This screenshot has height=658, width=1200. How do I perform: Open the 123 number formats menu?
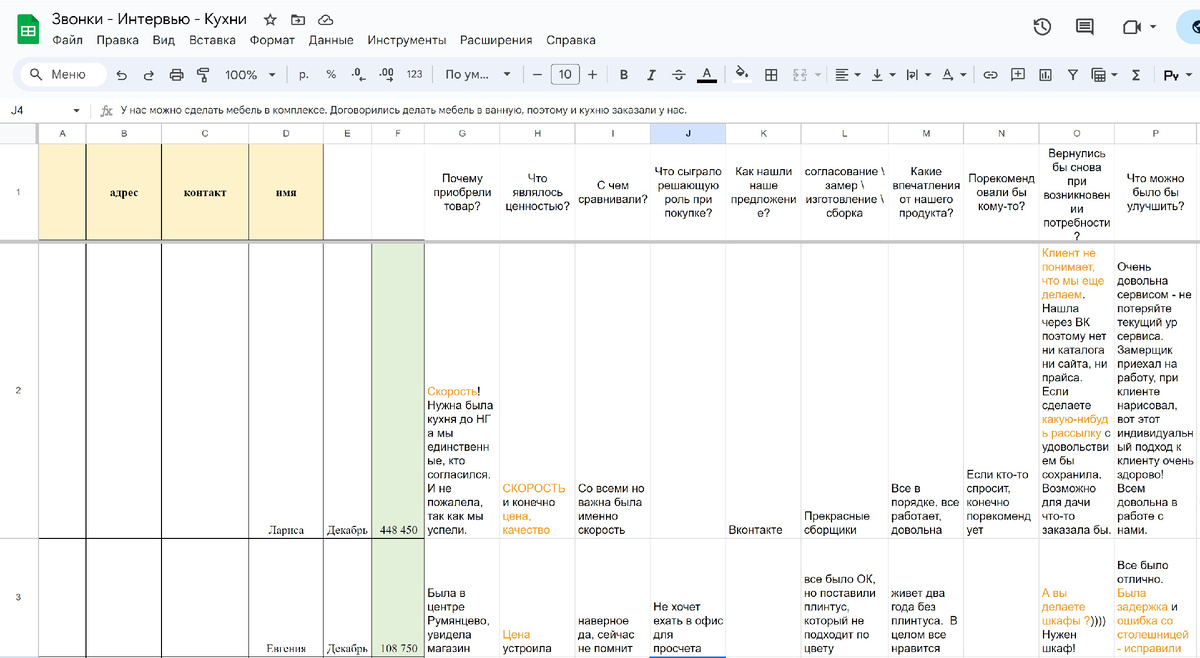[415, 75]
